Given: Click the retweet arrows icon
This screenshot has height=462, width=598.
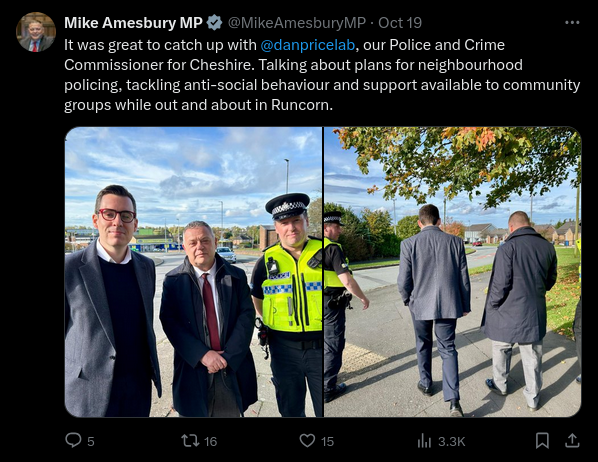Looking at the screenshot, I should (x=190, y=441).
